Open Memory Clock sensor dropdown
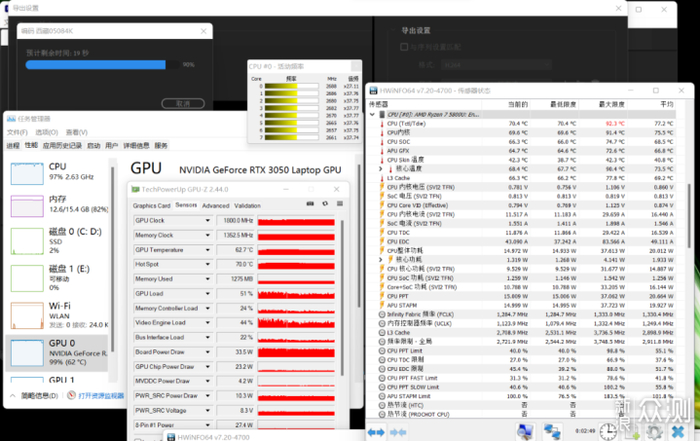This screenshot has height=441, width=700. [x=208, y=235]
